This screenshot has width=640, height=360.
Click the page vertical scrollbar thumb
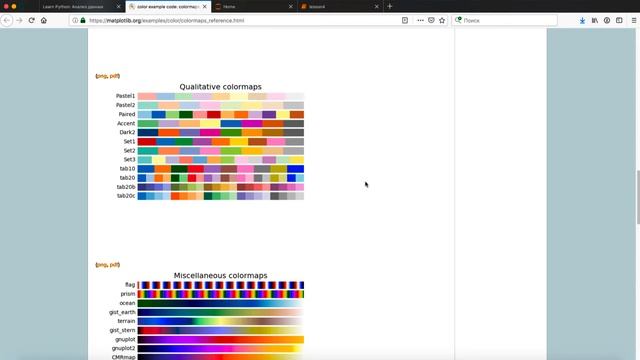click(x=638, y=197)
